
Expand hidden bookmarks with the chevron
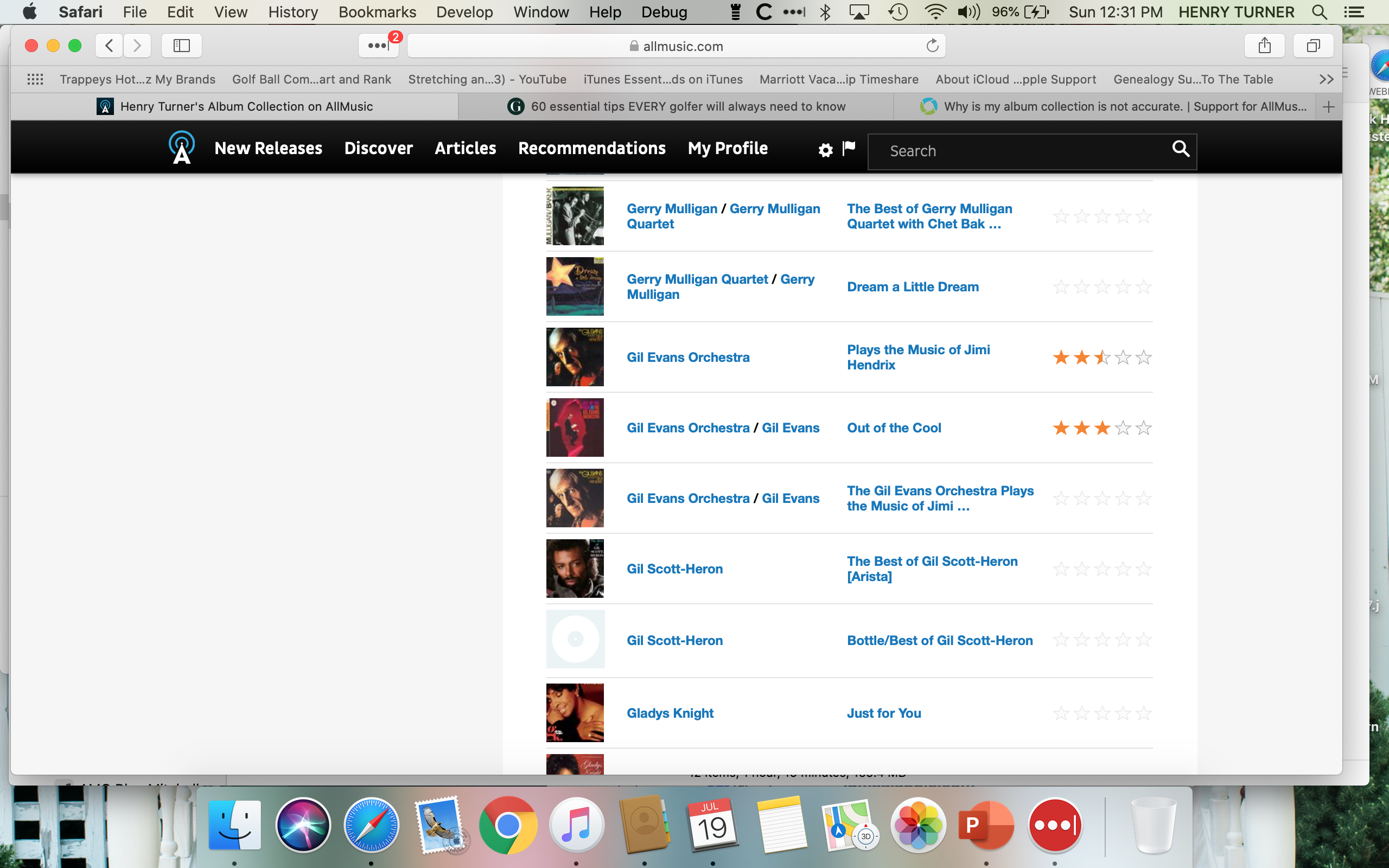(x=1326, y=79)
